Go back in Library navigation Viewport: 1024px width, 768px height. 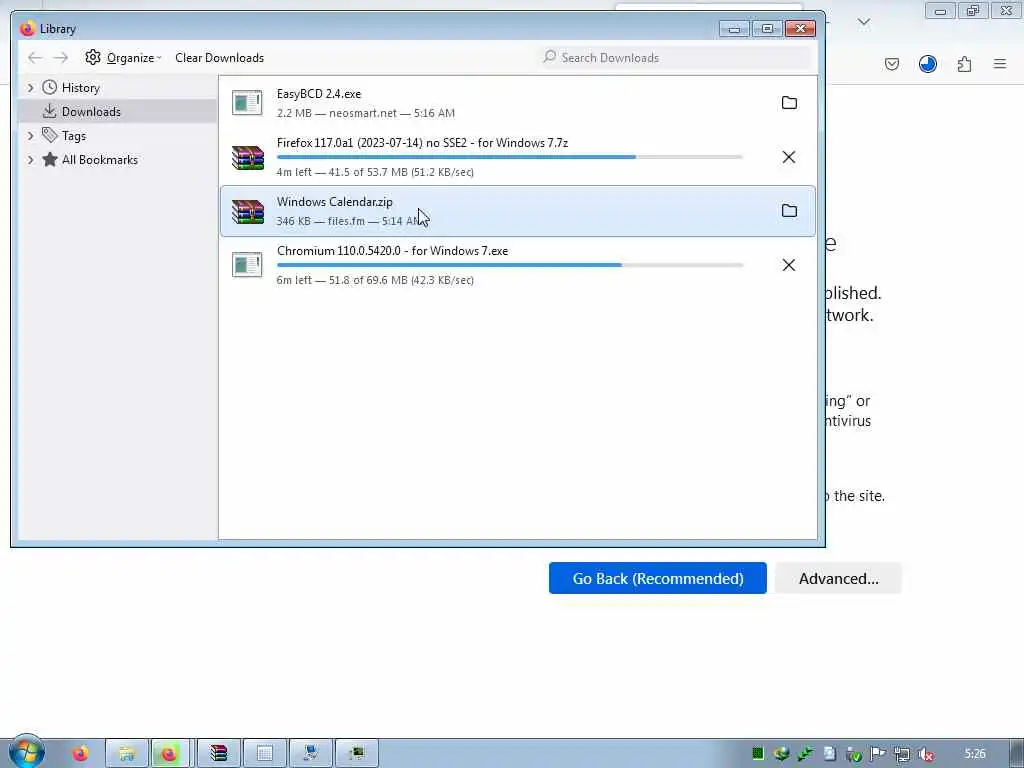coord(35,57)
